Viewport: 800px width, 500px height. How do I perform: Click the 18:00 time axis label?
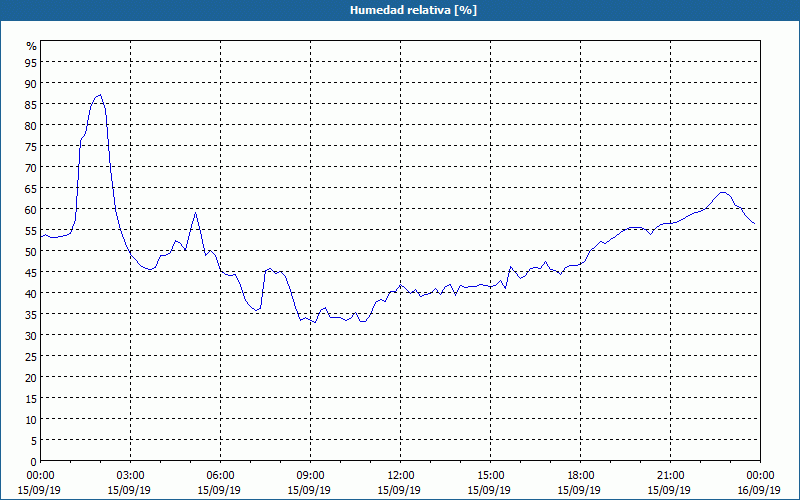581,476
